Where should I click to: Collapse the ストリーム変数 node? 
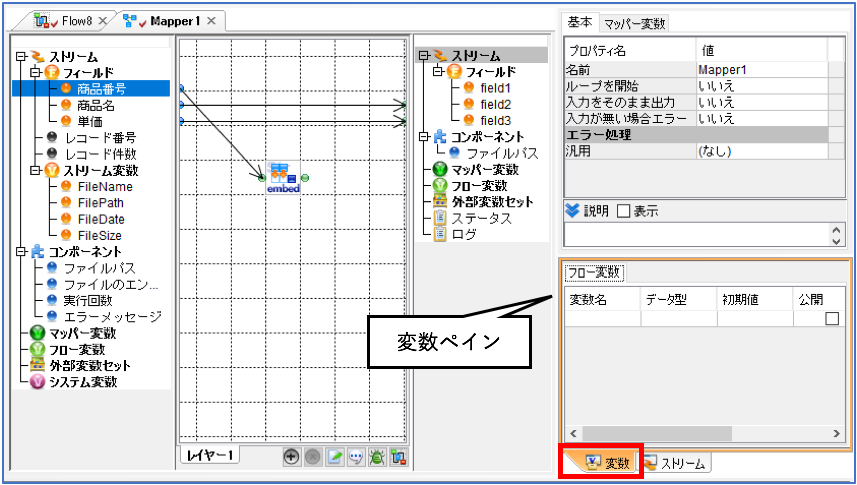[36, 171]
